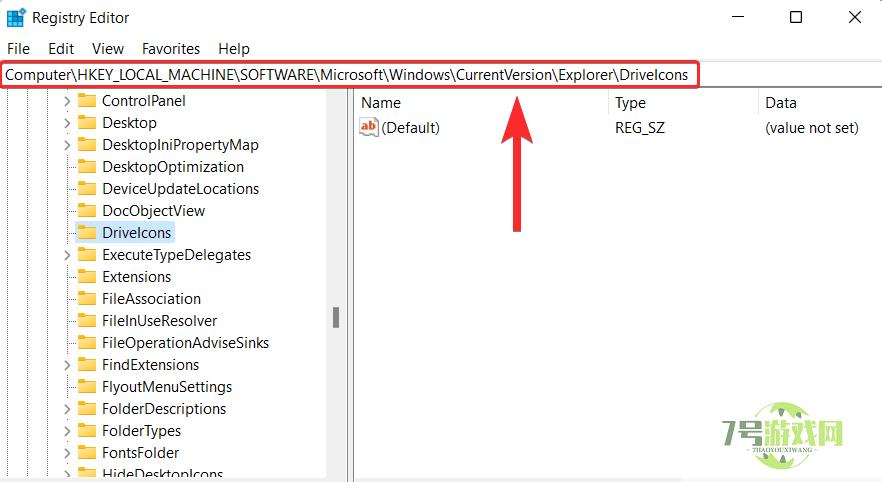Select the ControlPanel tree label

pos(143,101)
